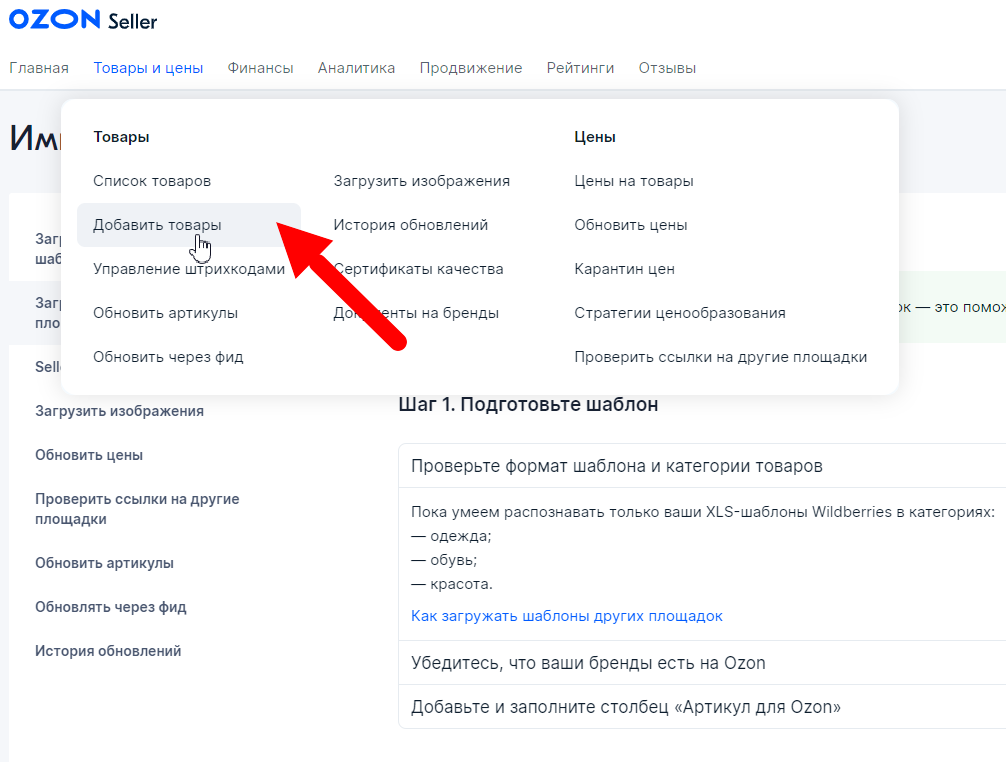
Task: Open sidebar item Обновить артикулы
Action: 105,563
